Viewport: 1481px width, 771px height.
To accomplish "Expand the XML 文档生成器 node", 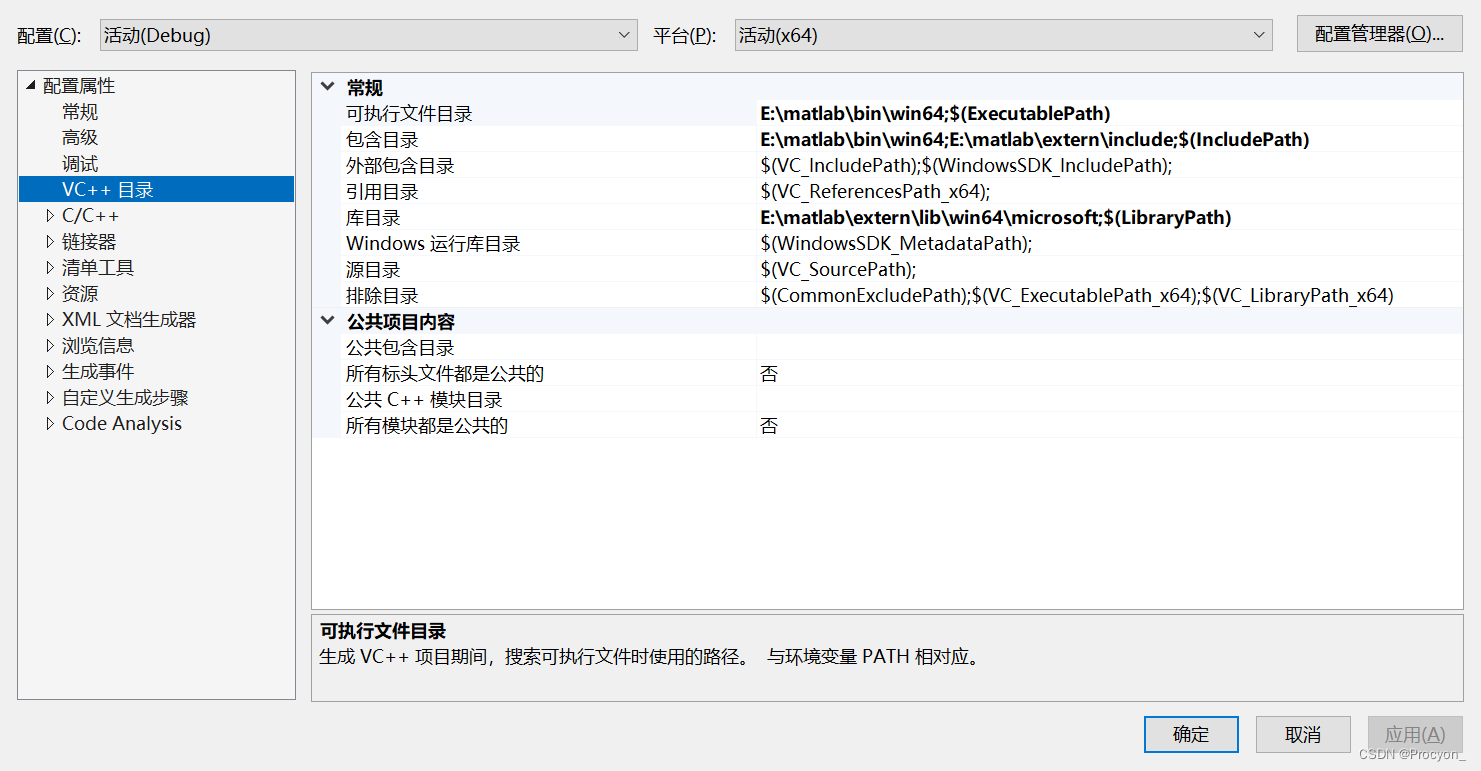I will [50, 319].
